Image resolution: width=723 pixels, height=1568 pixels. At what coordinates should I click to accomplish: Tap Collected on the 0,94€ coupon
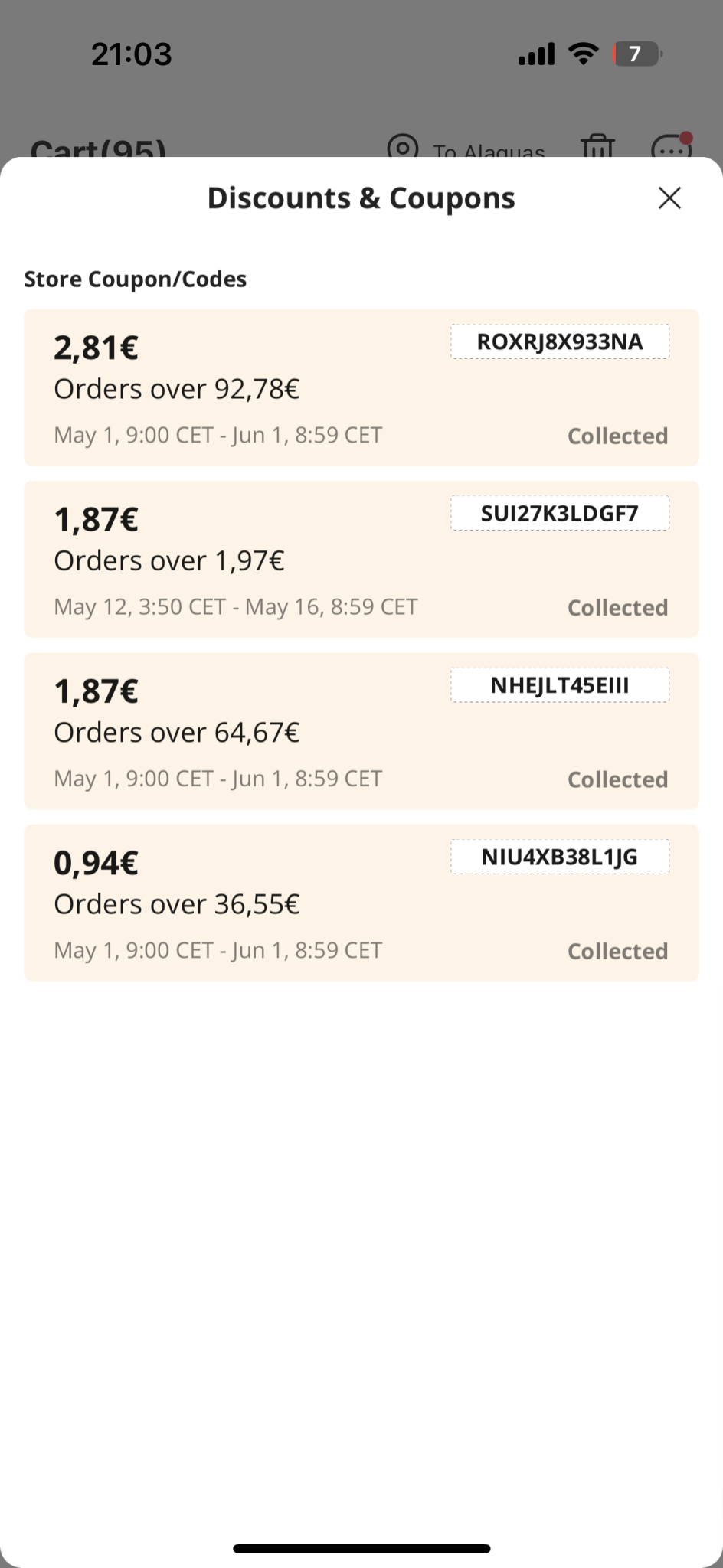(617, 952)
